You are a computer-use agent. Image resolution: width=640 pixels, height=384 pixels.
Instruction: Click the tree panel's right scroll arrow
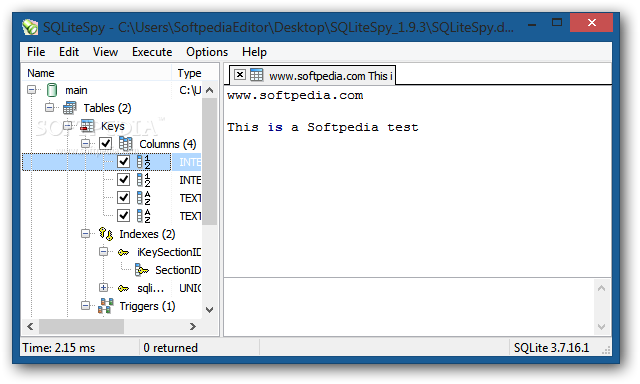tap(193, 326)
